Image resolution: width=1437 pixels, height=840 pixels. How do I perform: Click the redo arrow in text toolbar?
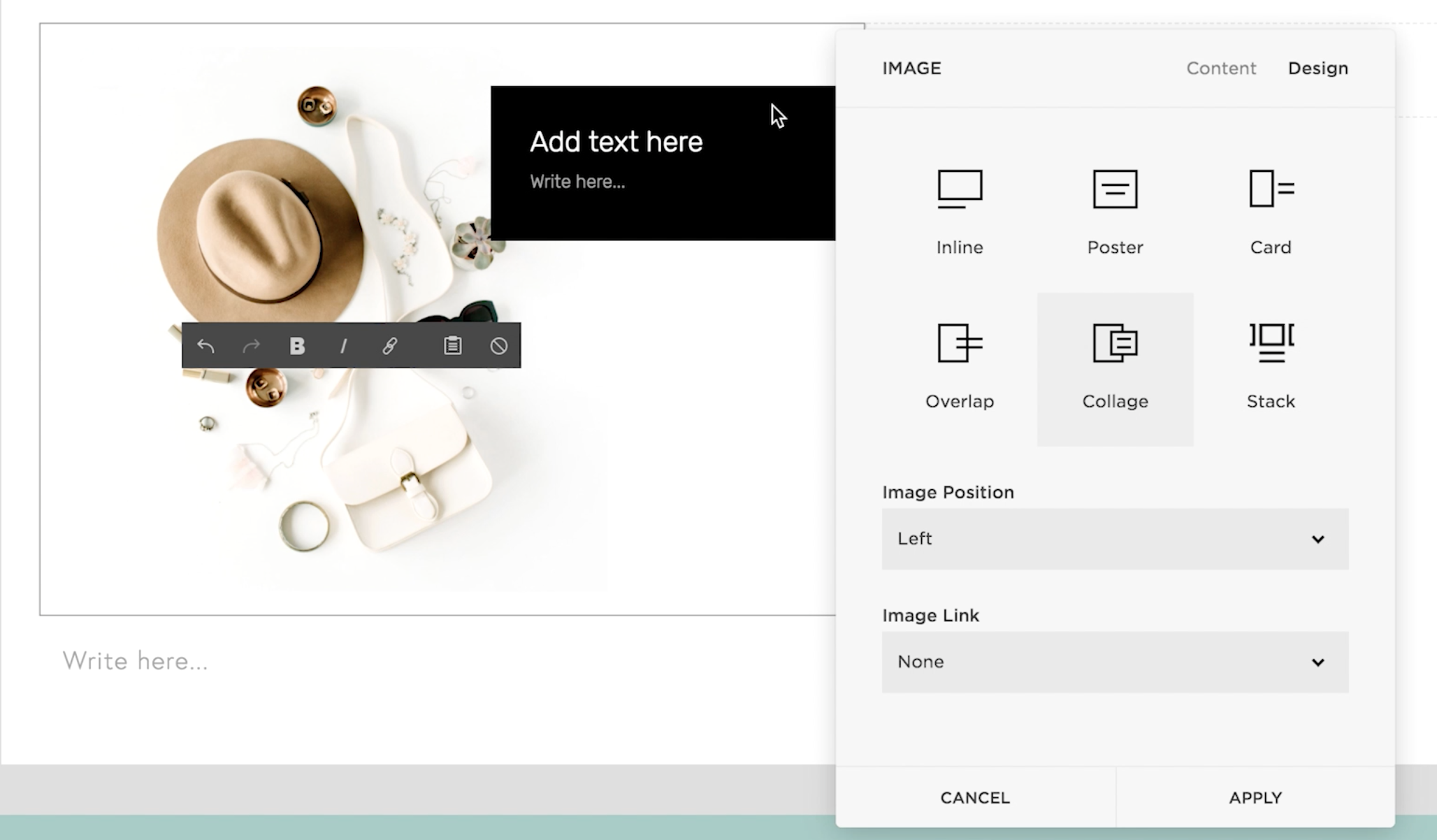[251, 346]
